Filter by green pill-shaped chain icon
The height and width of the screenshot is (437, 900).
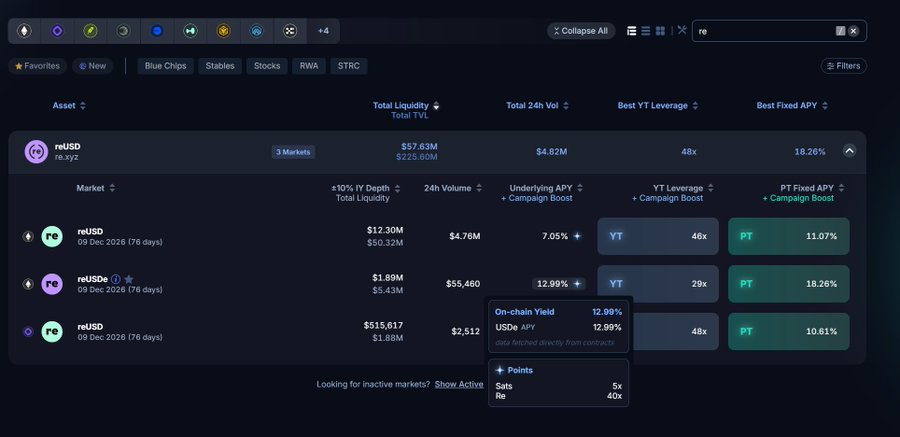click(x=90, y=31)
